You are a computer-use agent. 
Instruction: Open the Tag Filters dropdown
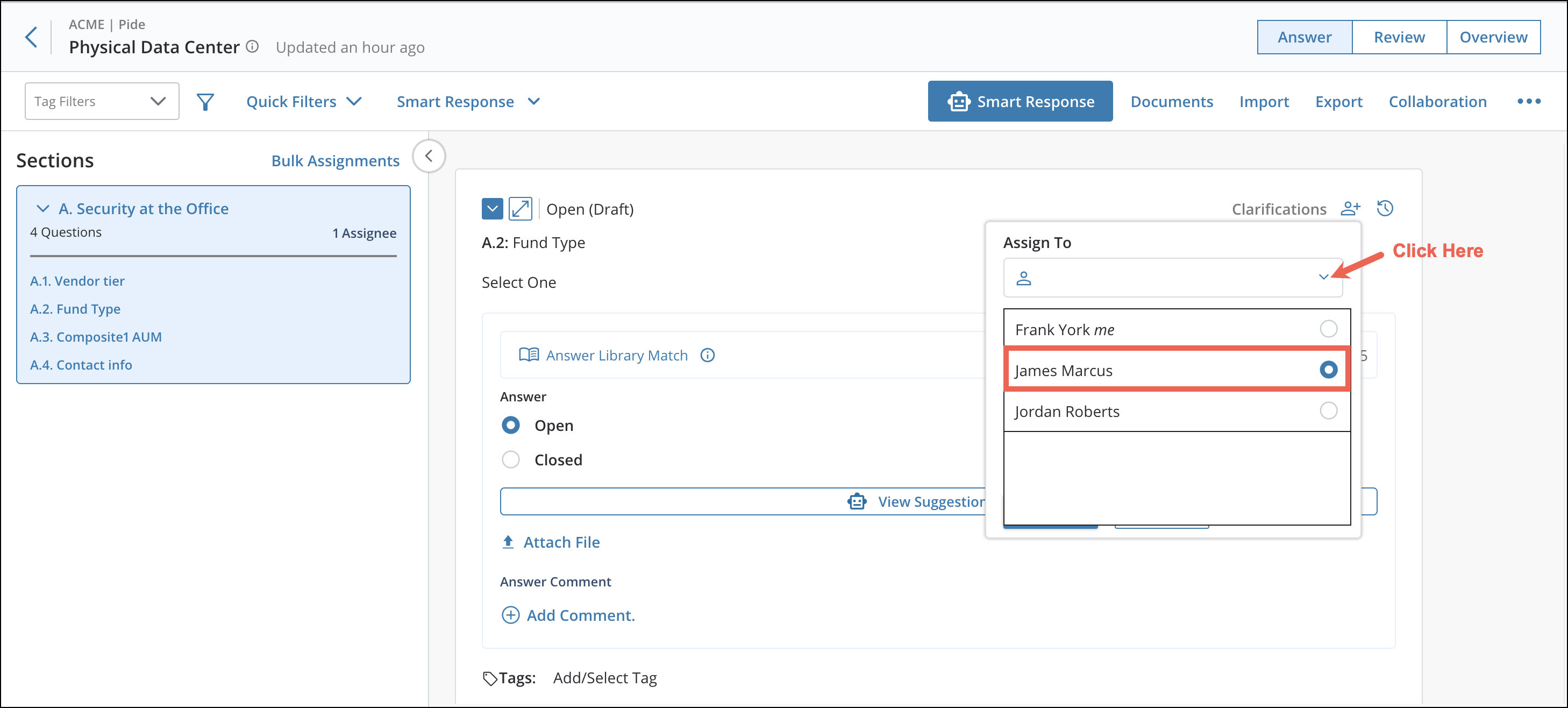102,101
